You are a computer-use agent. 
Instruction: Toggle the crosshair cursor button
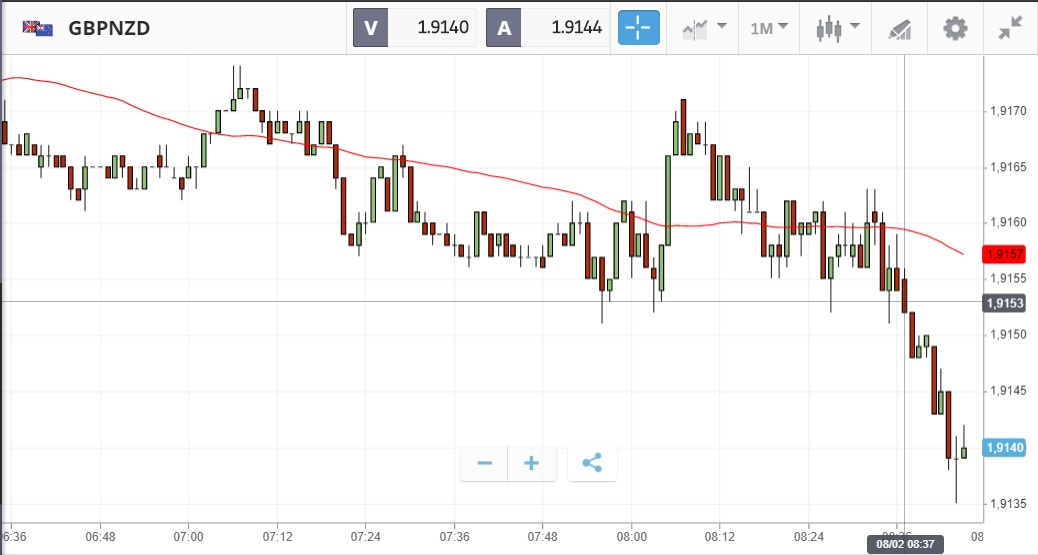pos(638,28)
